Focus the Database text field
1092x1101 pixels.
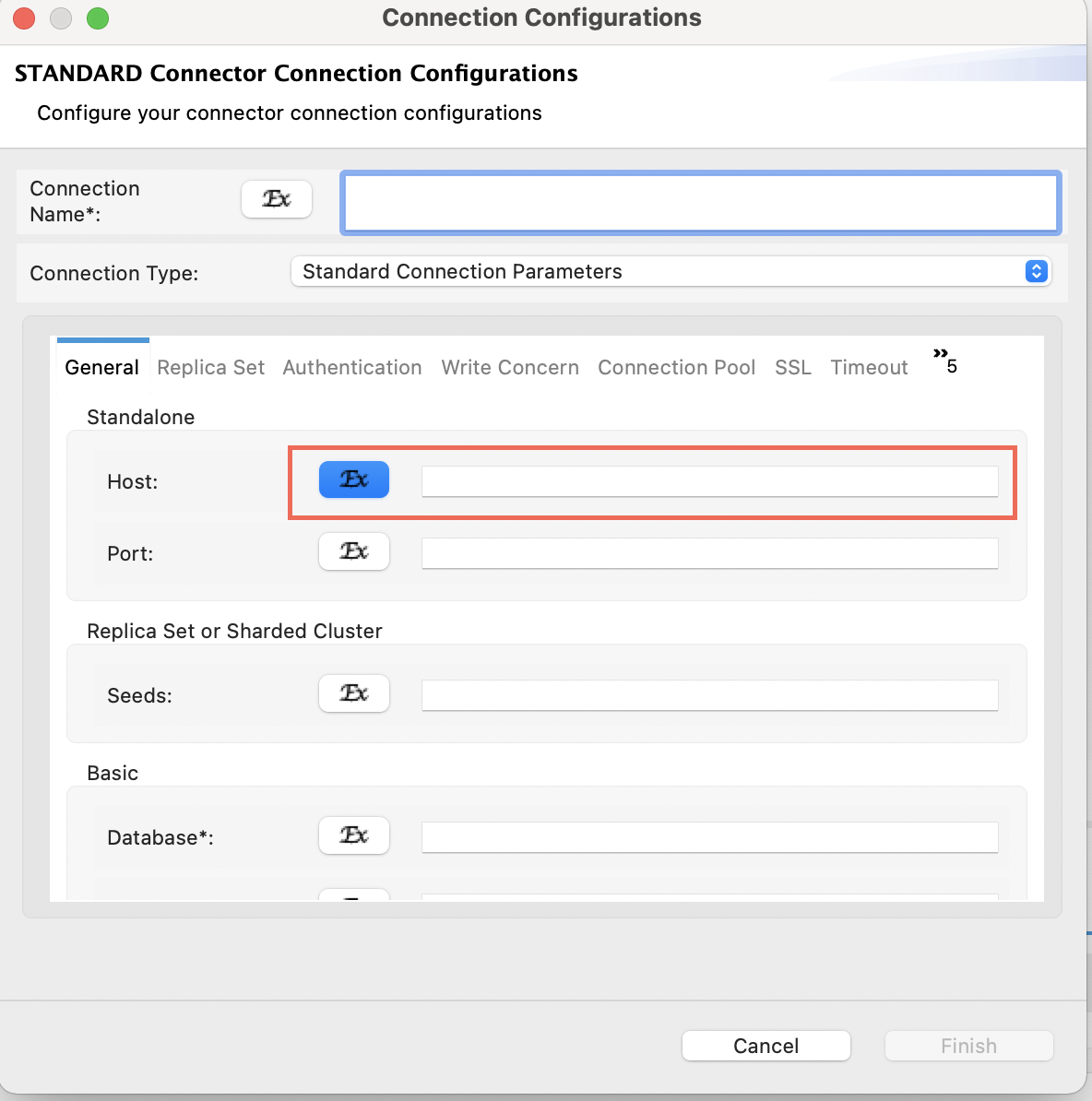[710, 837]
